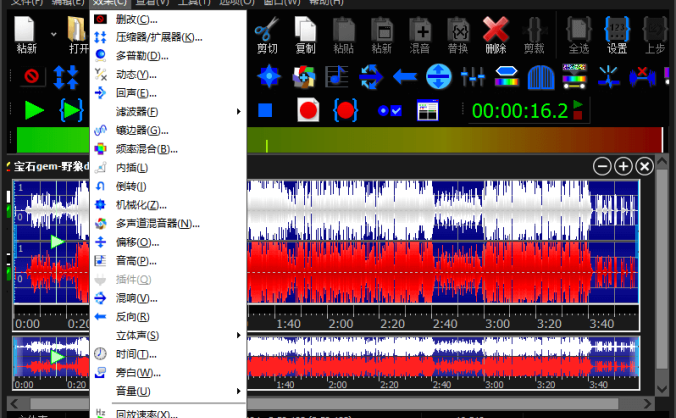Screen dimensions: 676x418
Task: Open the equalizer sliders icon
Action: tap(473, 77)
